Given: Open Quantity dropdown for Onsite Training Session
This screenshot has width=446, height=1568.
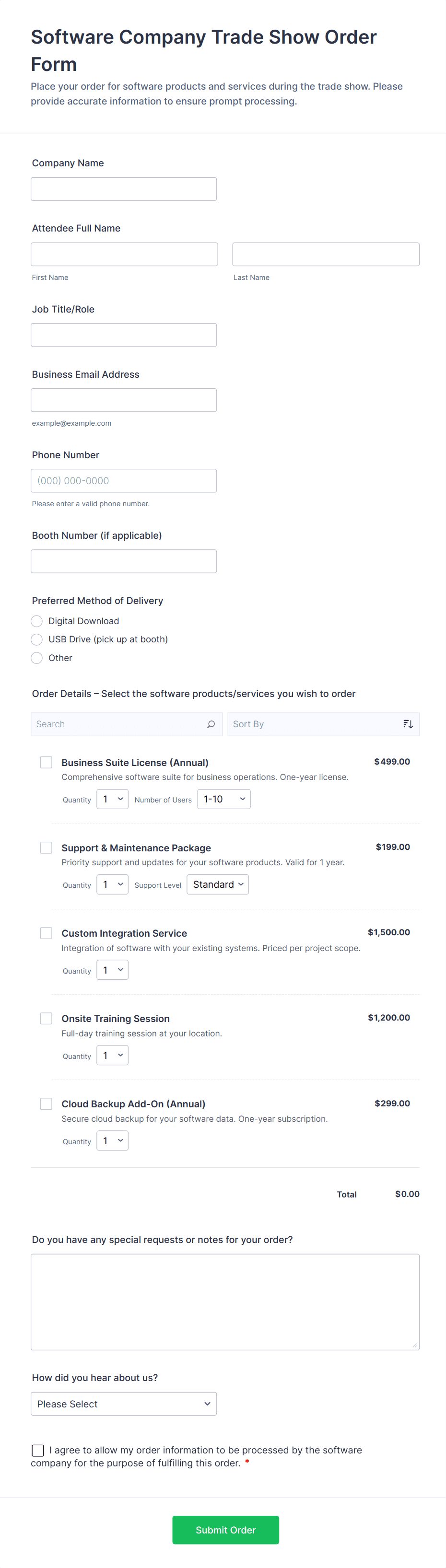Looking at the screenshot, I should coord(112,1056).
